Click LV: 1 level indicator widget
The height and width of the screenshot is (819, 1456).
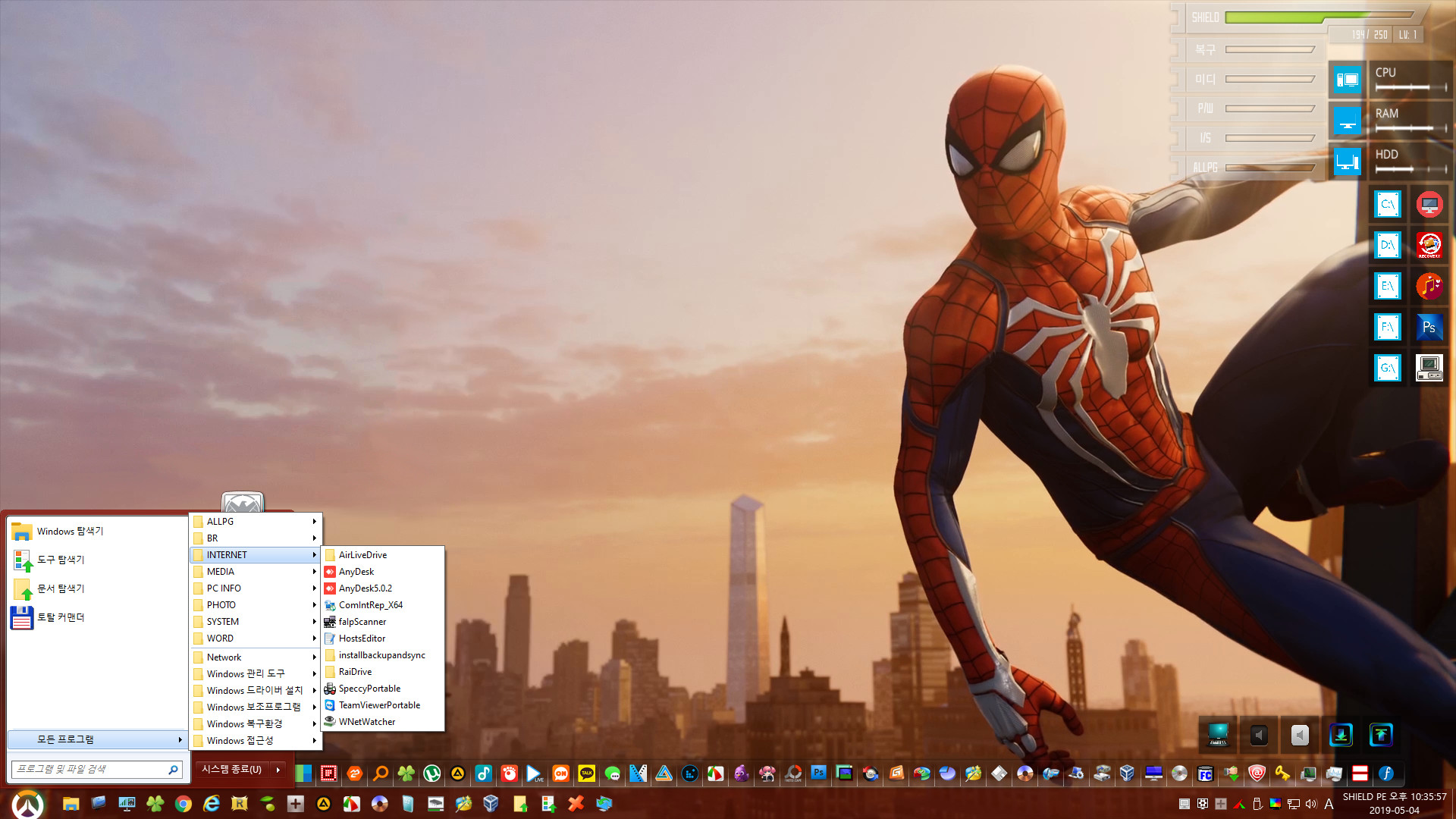pyautogui.click(x=1408, y=35)
